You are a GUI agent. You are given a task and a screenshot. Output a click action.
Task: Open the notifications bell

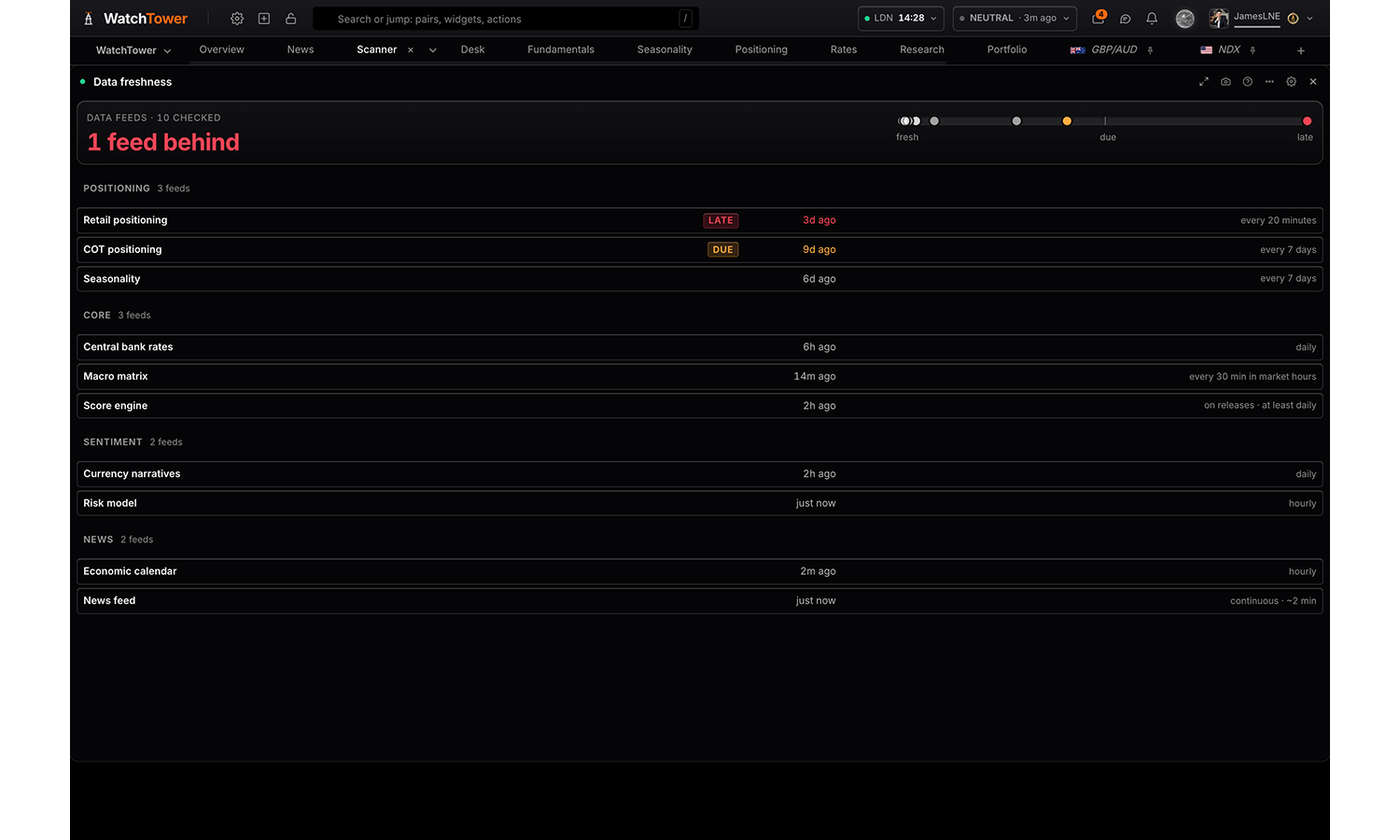(x=1152, y=19)
